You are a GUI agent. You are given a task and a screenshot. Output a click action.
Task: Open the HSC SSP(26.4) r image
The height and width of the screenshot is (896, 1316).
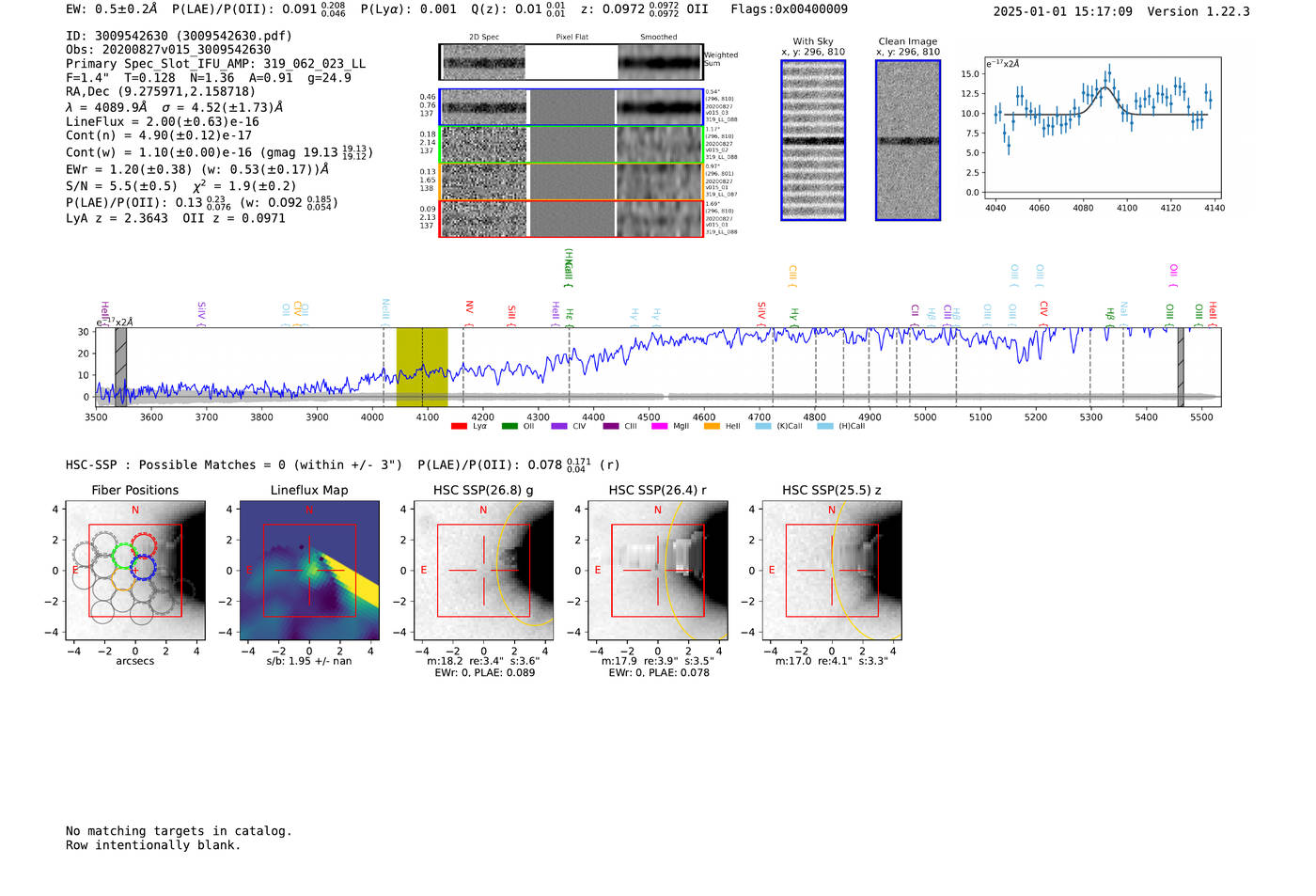click(658, 571)
